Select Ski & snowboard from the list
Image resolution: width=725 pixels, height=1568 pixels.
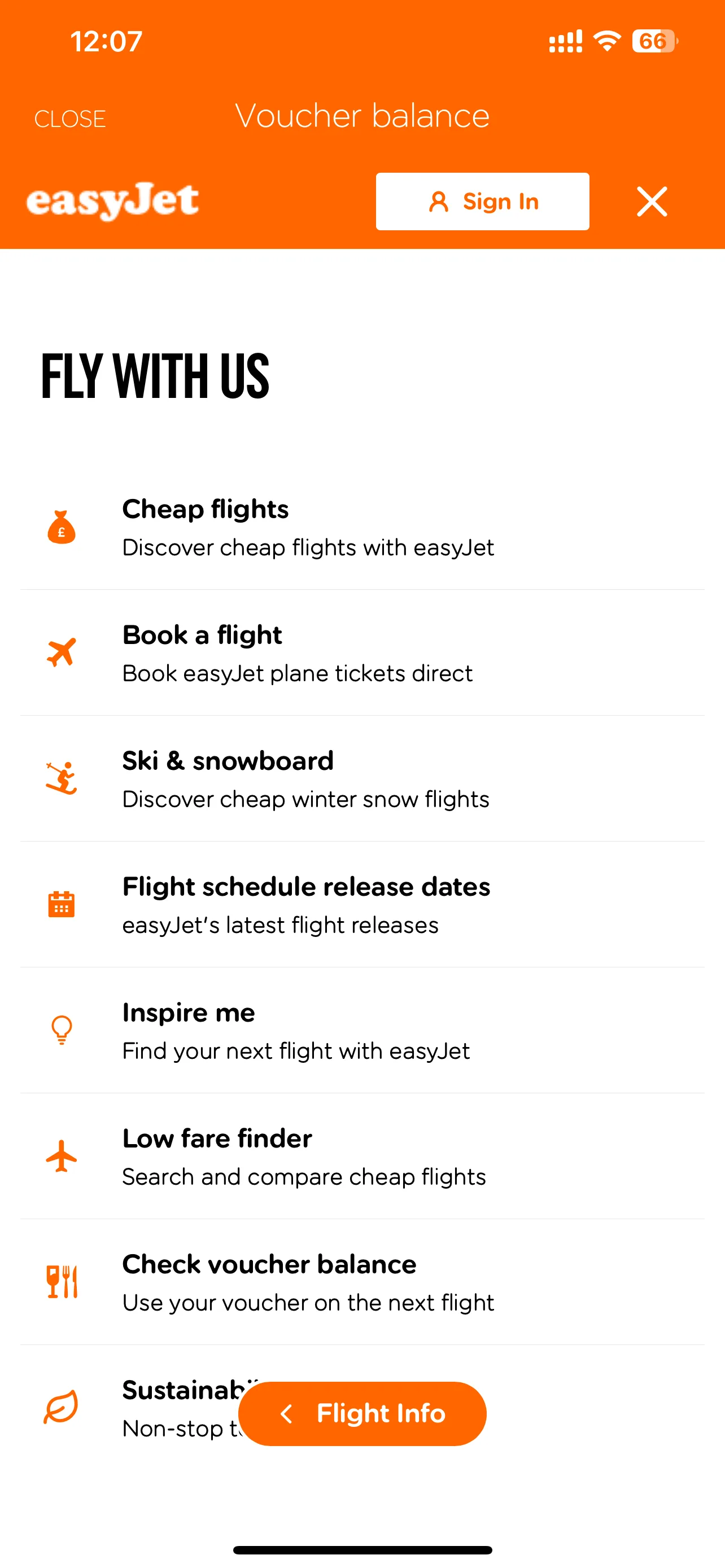tap(305, 779)
